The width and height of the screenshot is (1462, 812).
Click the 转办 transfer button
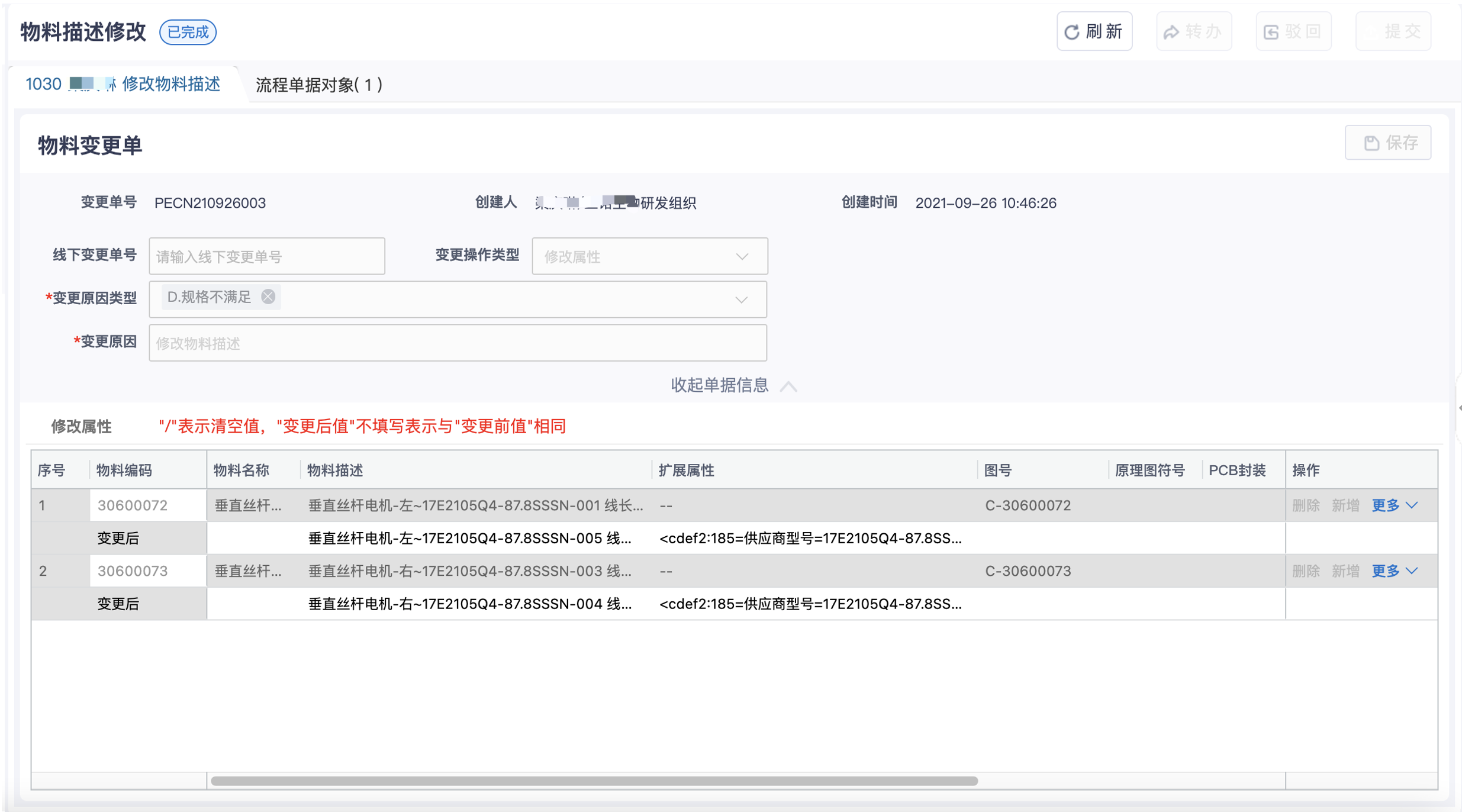tap(1193, 31)
